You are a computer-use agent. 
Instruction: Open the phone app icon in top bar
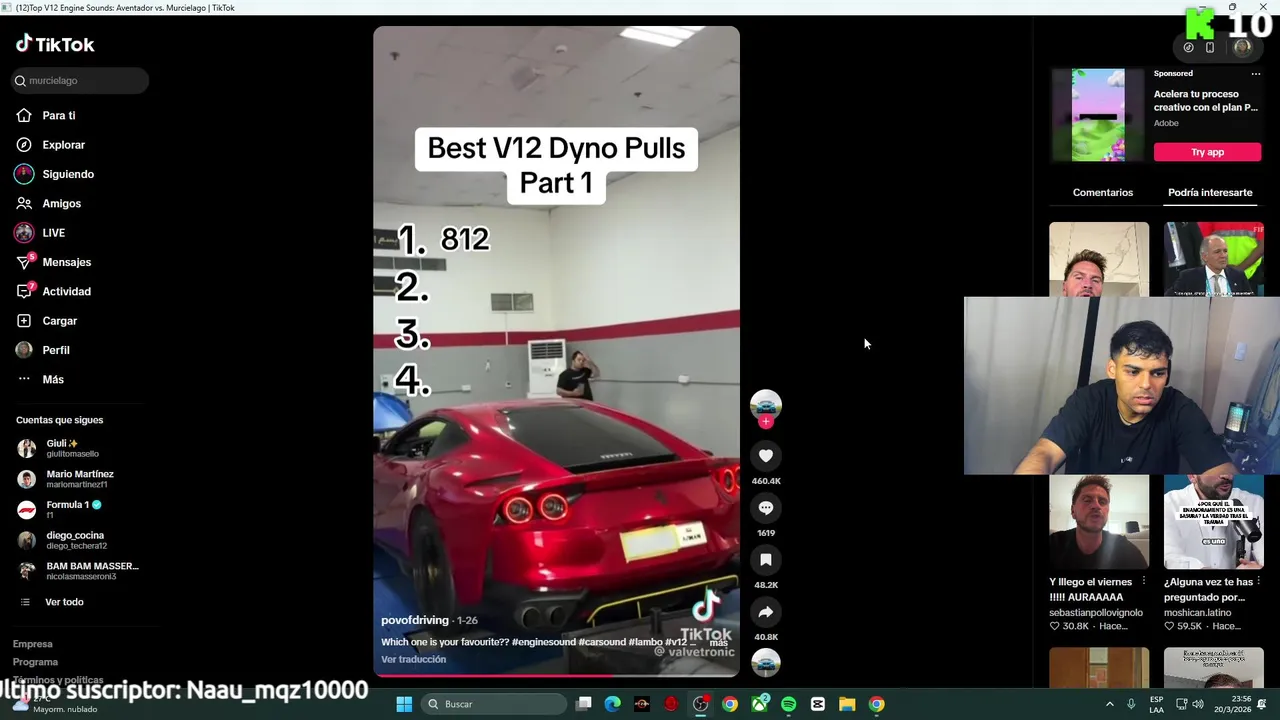pyautogui.click(x=1210, y=47)
